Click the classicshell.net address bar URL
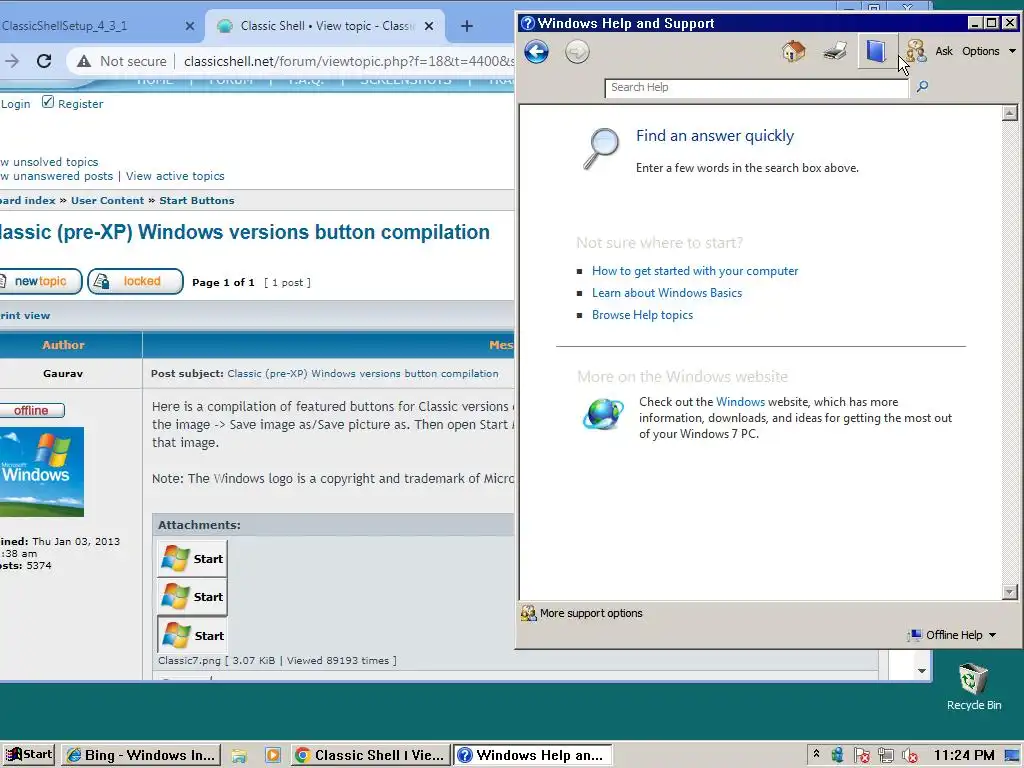The height and width of the screenshot is (768, 1024). (348, 61)
